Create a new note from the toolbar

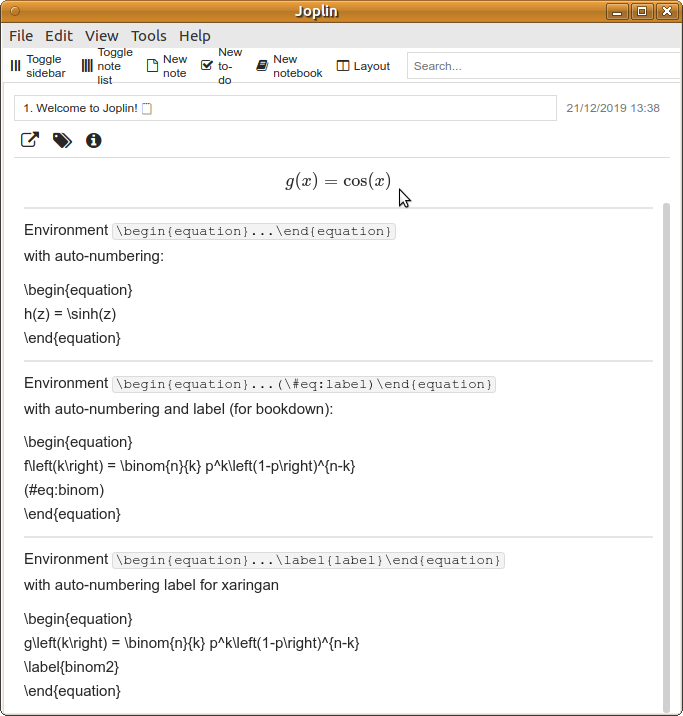pos(167,66)
